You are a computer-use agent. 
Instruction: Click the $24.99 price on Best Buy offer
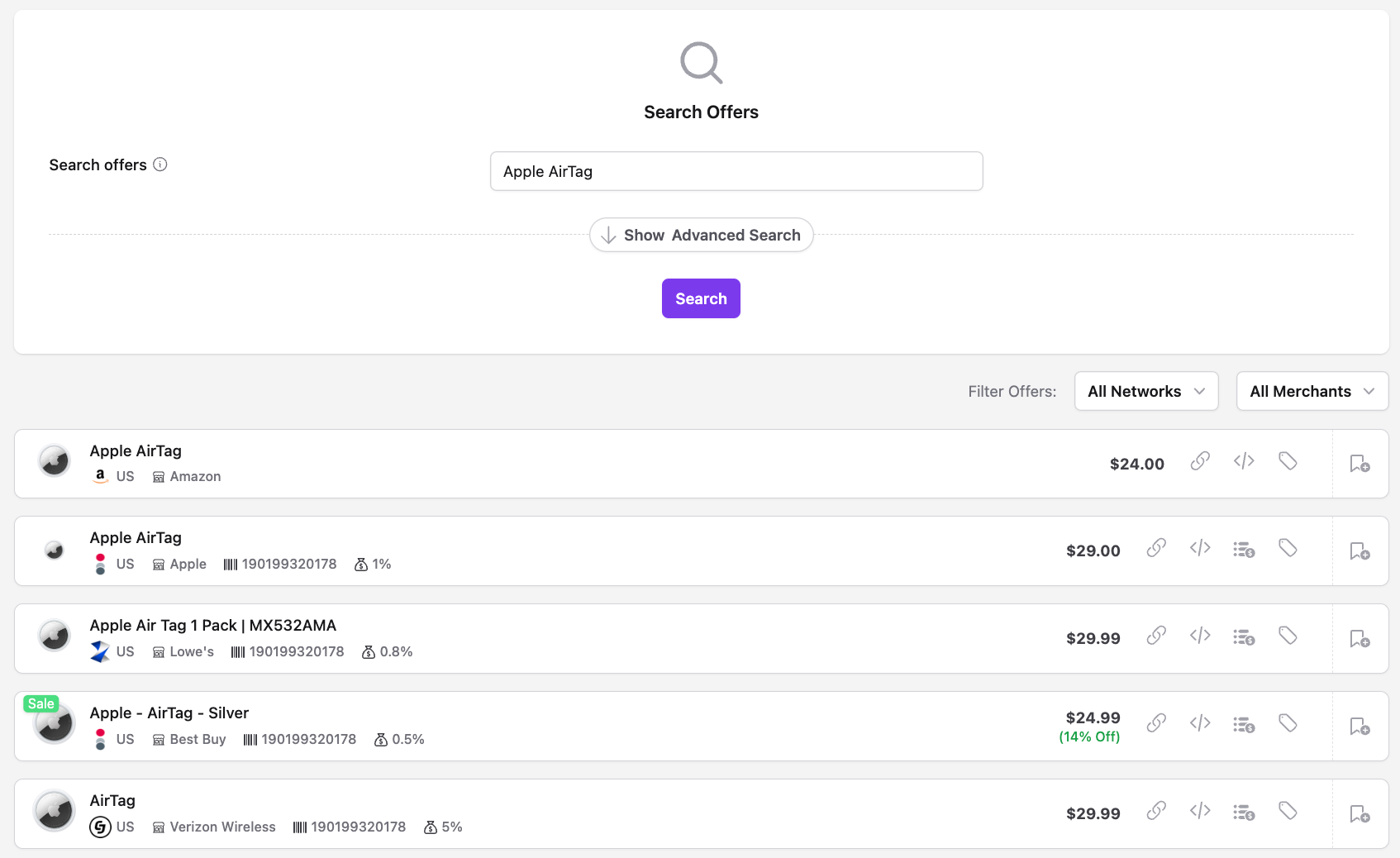tap(1093, 718)
